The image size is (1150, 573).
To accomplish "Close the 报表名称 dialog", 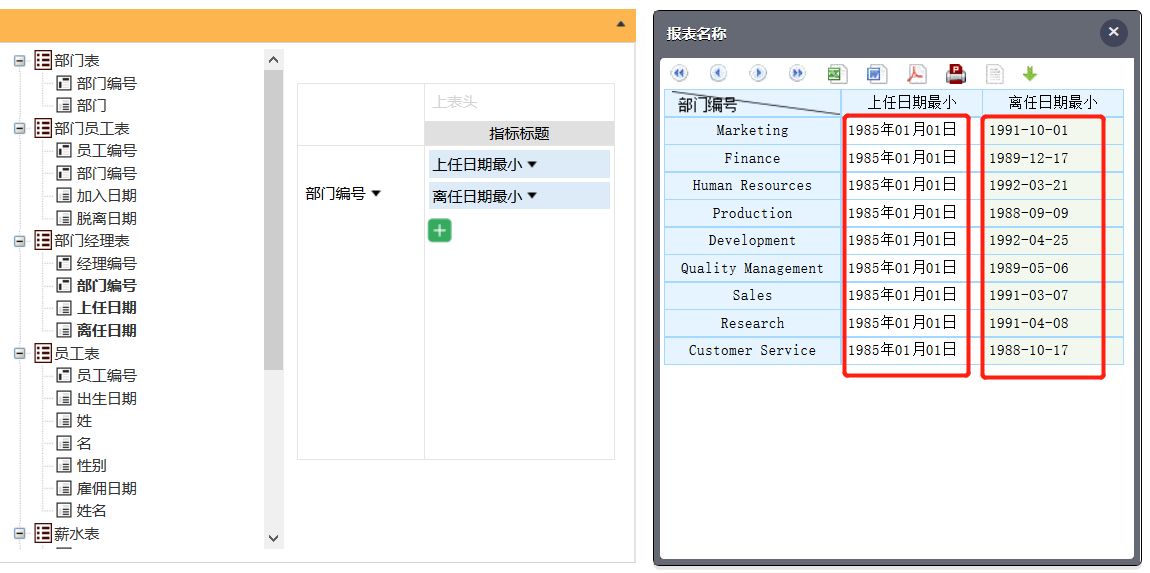I will (x=1113, y=32).
